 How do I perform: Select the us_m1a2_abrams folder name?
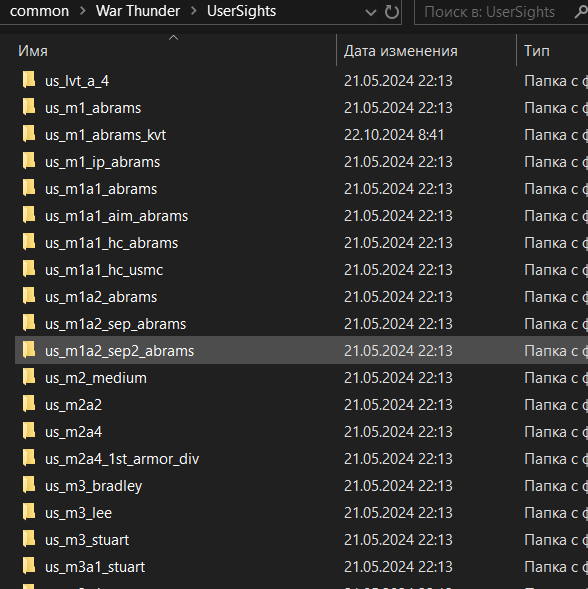pos(101,298)
